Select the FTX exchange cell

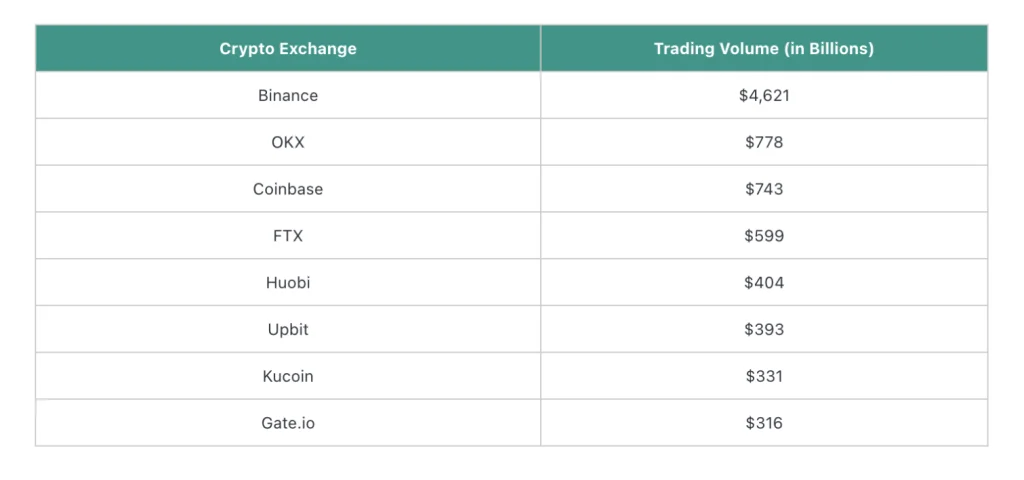[288, 236]
